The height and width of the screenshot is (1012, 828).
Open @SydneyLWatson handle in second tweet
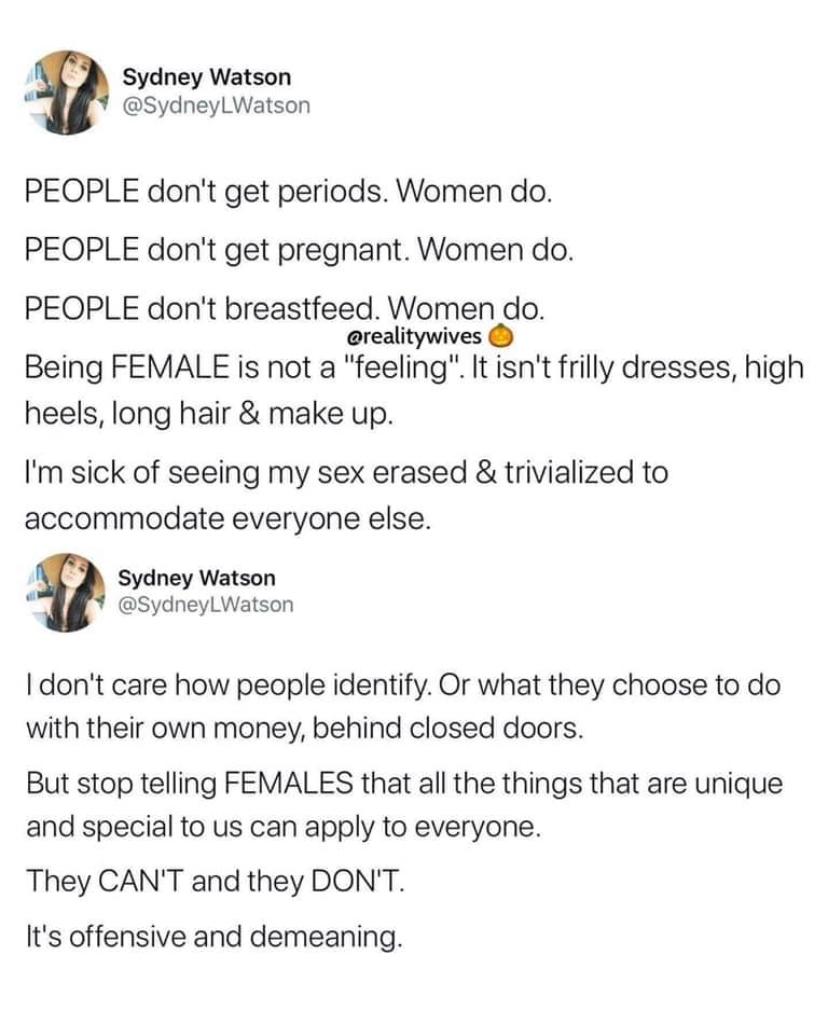pos(205,605)
